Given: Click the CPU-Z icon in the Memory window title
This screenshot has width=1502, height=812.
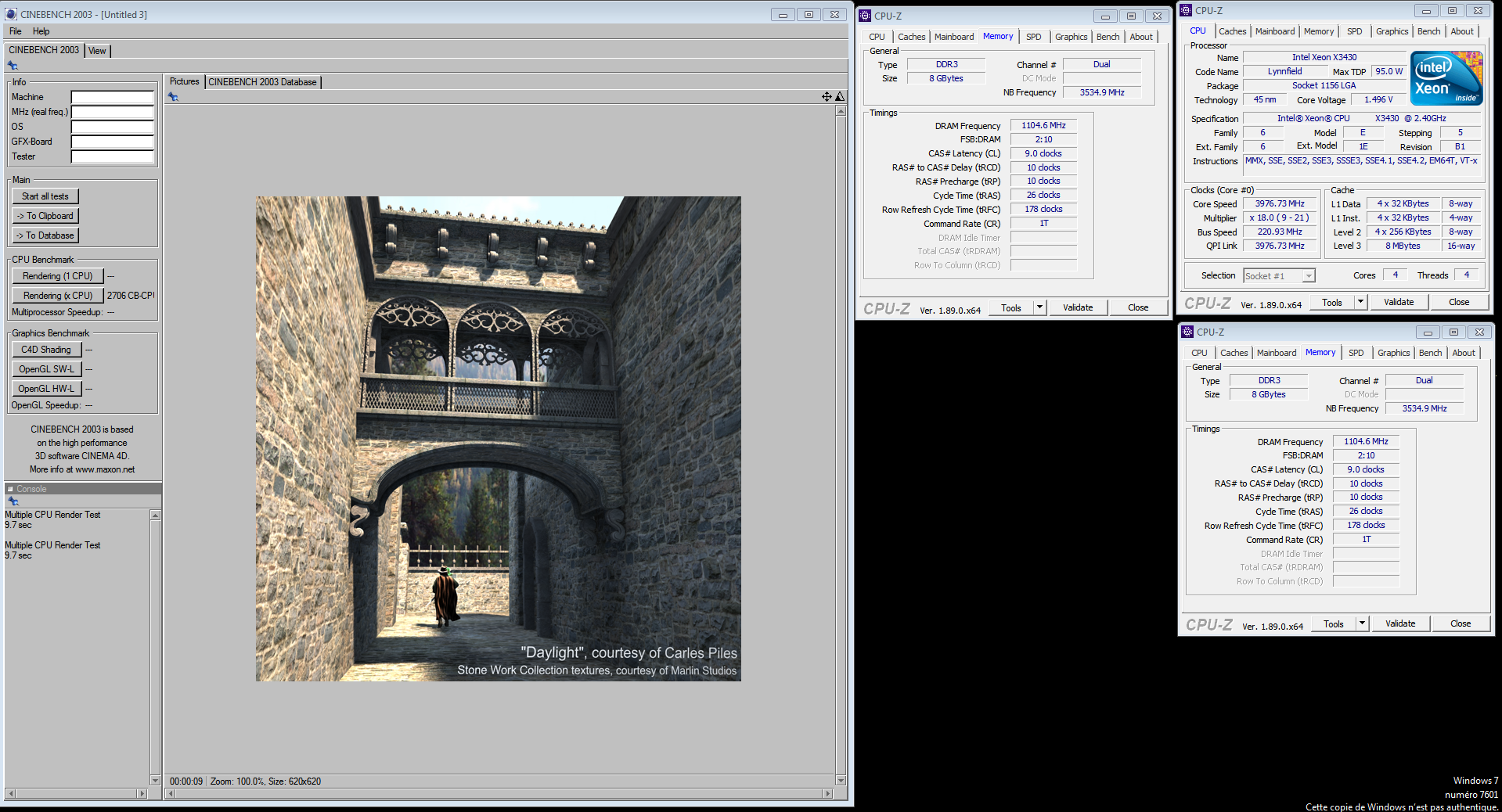Looking at the screenshot, I should pos(865,16).
